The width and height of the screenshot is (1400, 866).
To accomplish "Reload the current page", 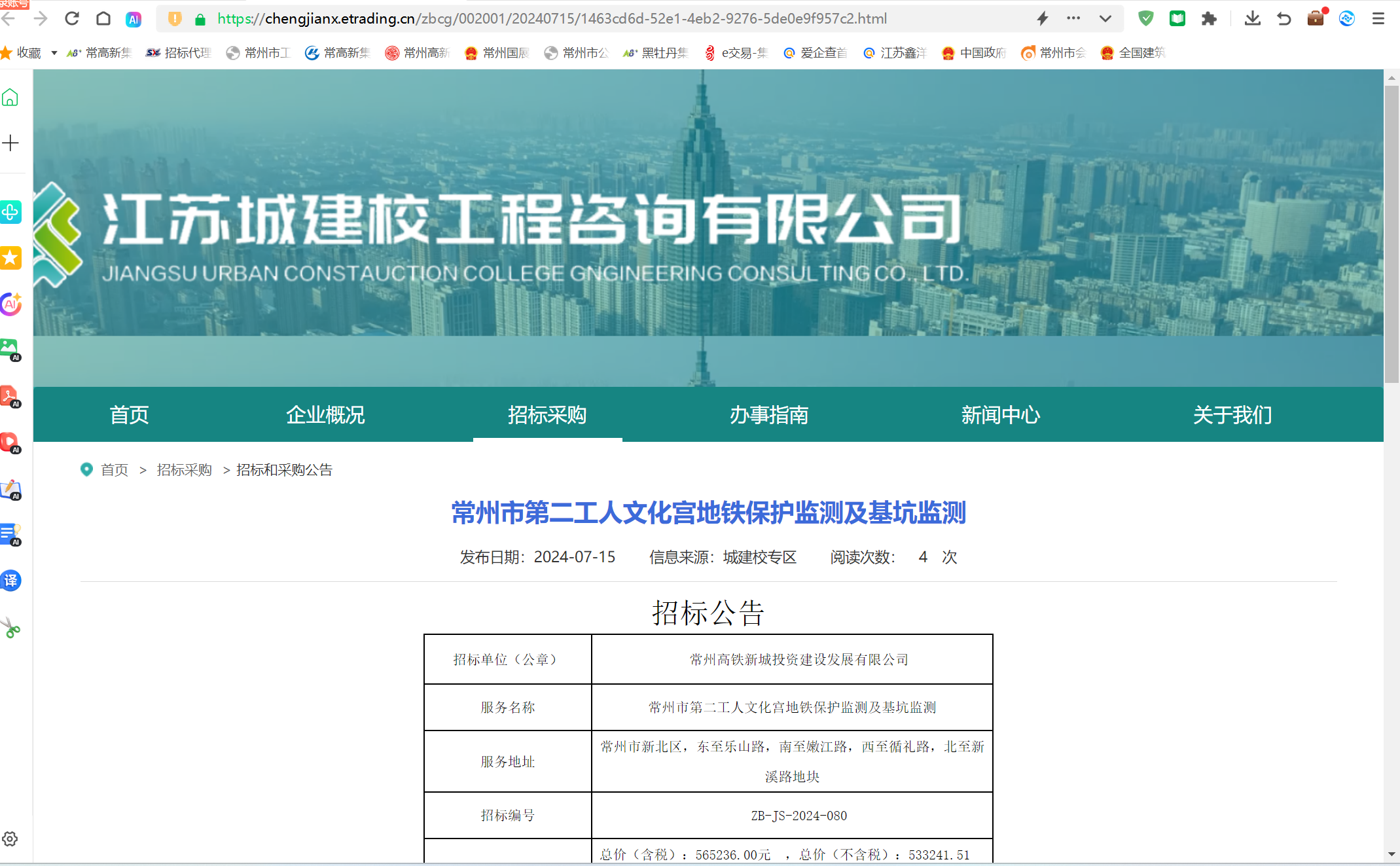I will (72, 19).
